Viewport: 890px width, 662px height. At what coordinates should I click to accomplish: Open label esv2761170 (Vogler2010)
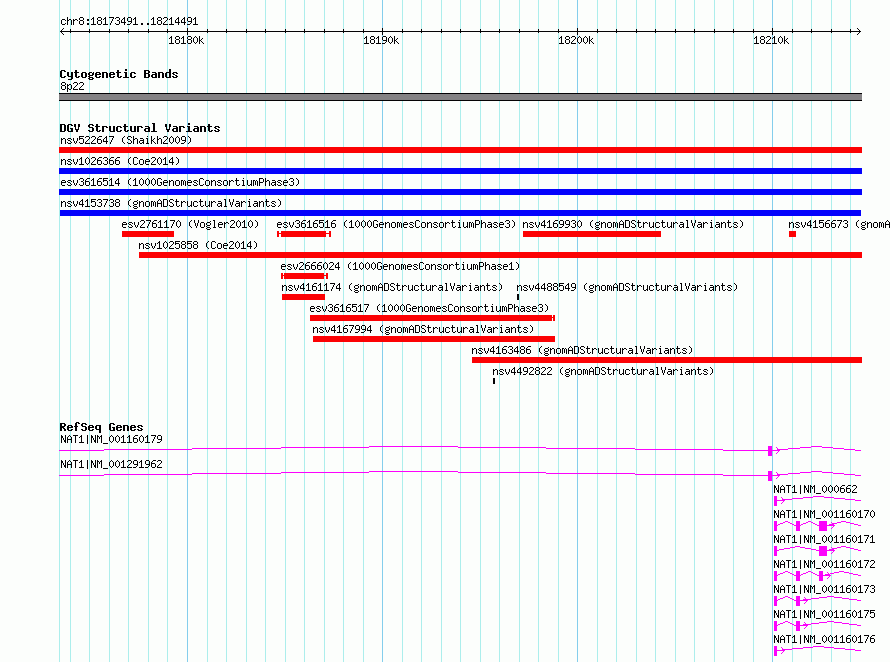190,224
